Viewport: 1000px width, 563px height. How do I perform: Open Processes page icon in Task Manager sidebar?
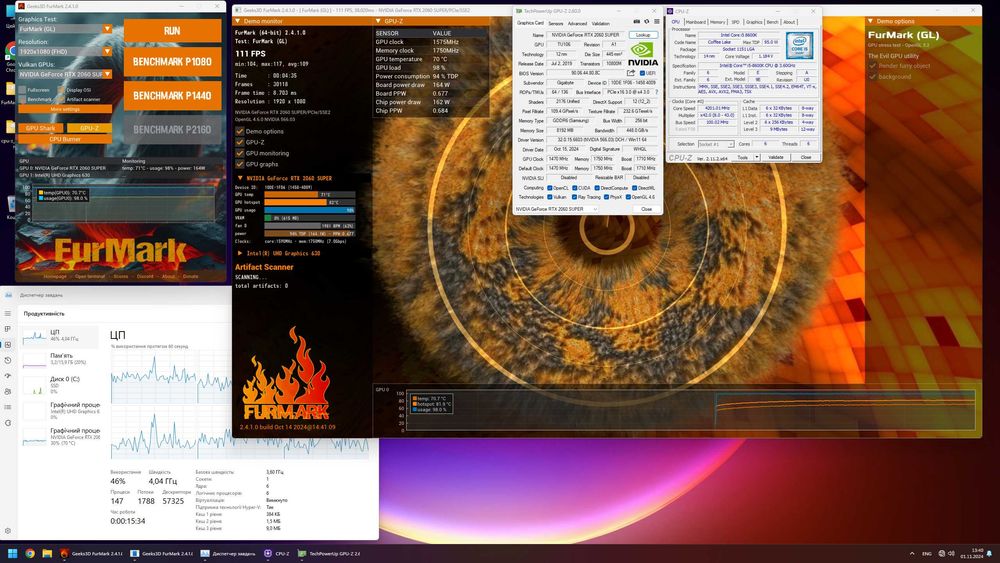tap(8, 329)
